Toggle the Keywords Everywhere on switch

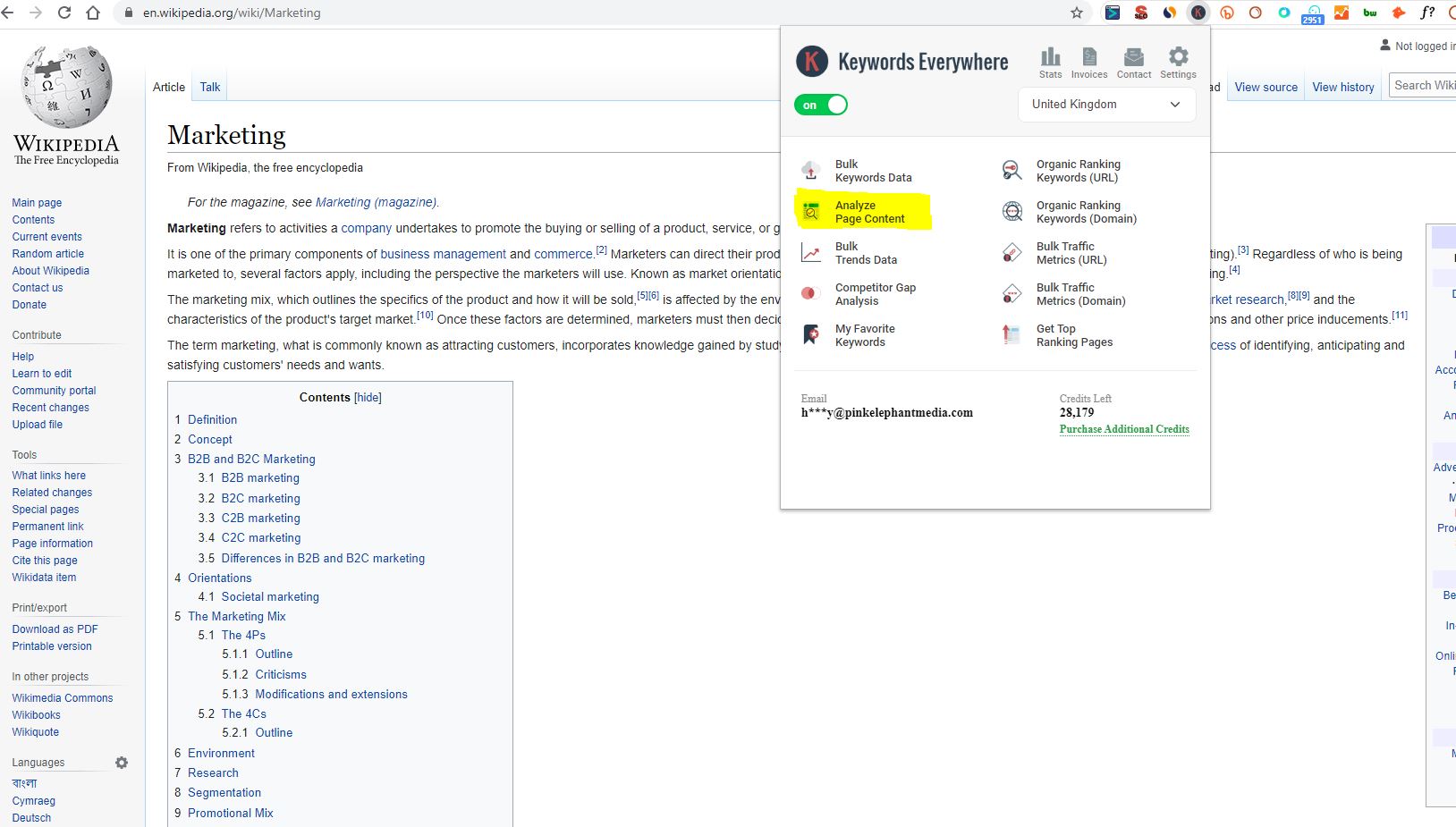pyautogui.click(x=821, y=105)
